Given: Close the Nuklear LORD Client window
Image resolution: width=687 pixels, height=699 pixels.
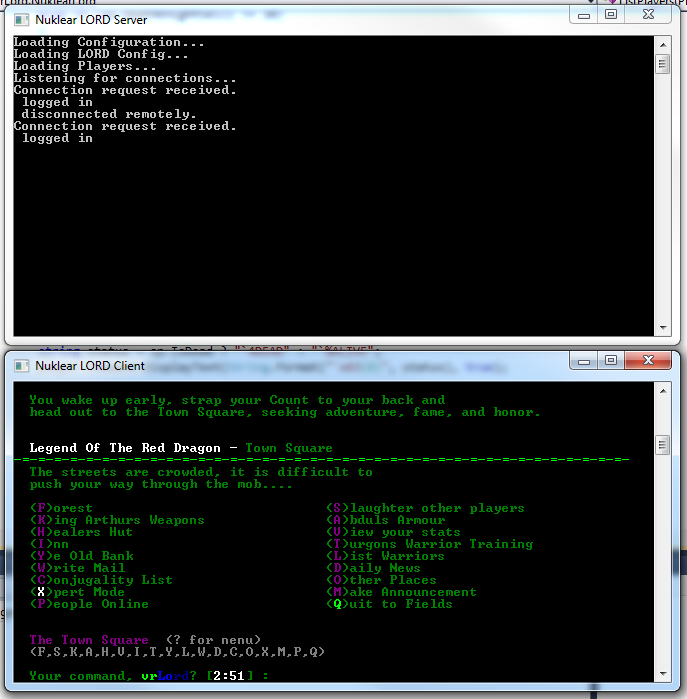Looking at the screenshot, I should [x=649, y=360].
